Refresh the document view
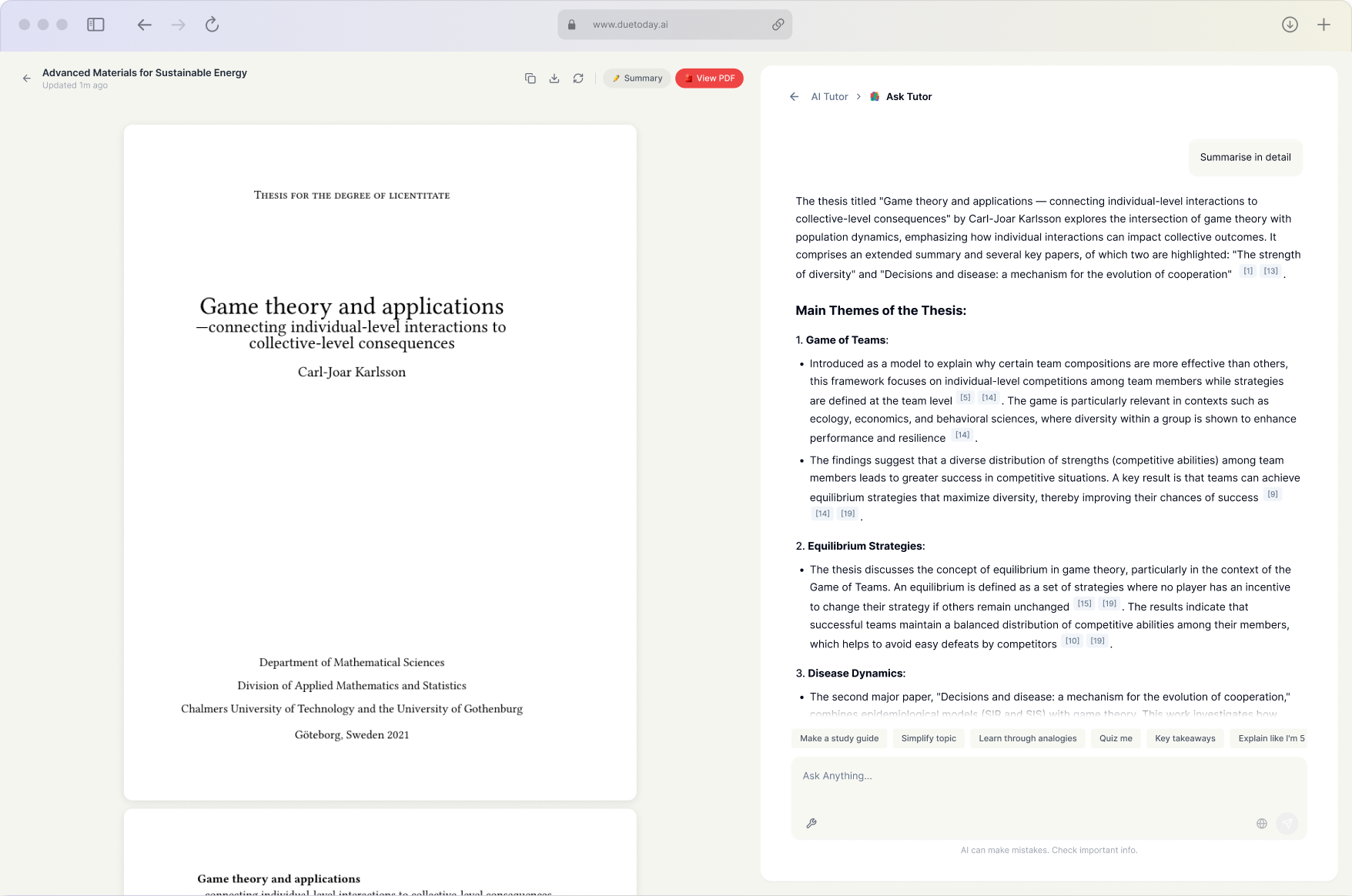This screenshot has width=1352, height=896. (x=579, y=78)
